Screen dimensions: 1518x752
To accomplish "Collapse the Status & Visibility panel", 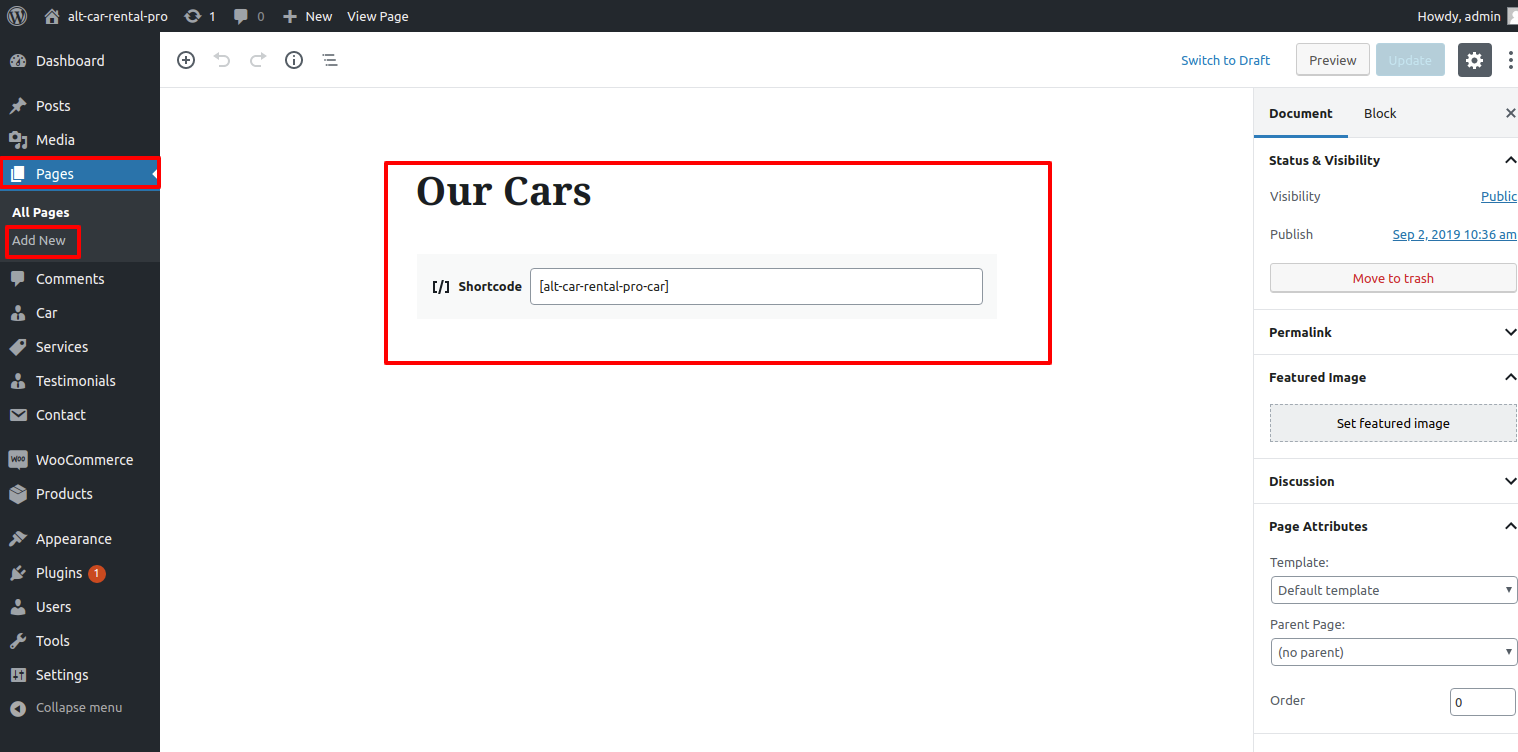I will [x=1386, y=160].
